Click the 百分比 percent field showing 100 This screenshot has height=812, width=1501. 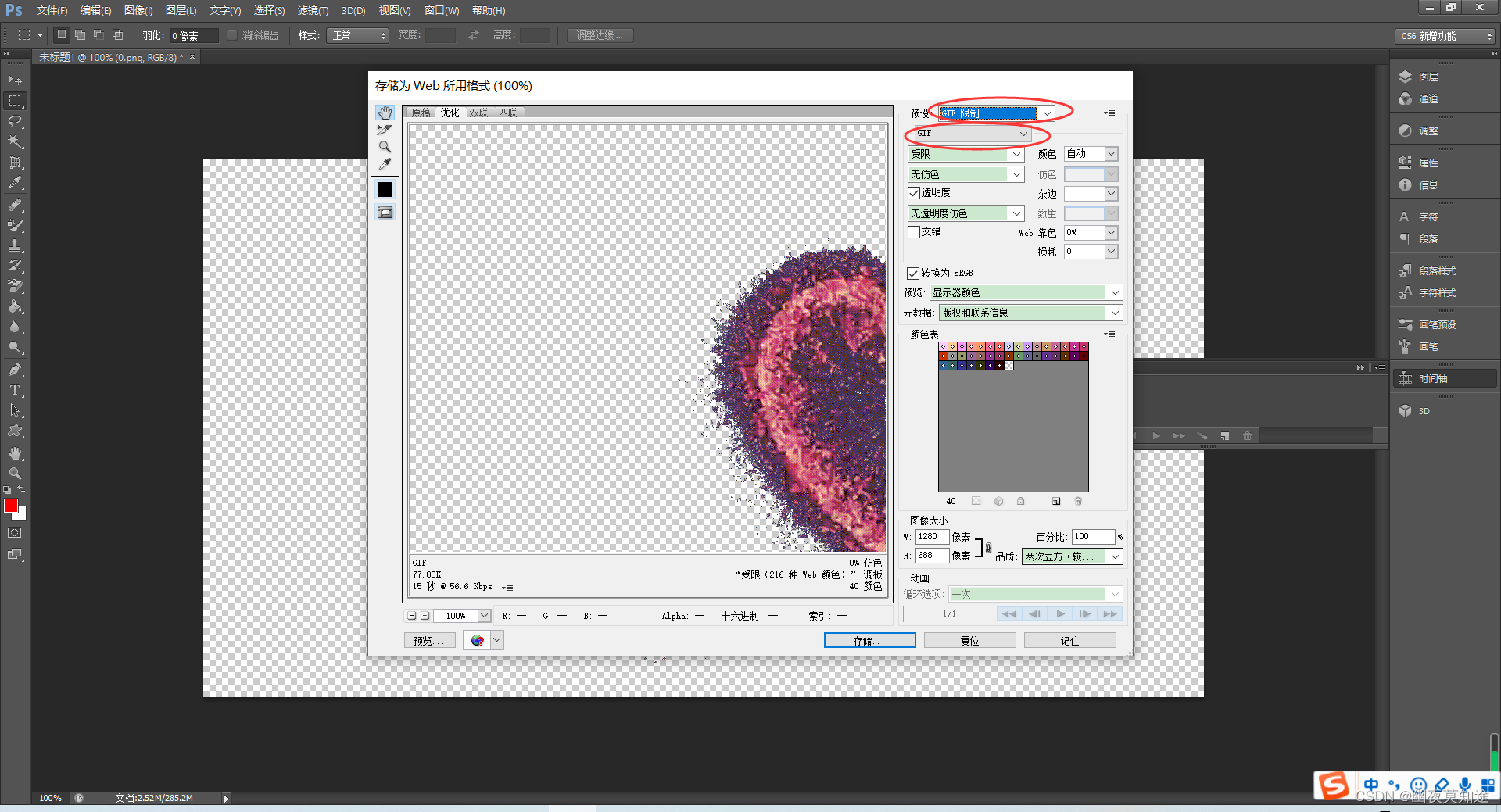tap(1092, 537)
